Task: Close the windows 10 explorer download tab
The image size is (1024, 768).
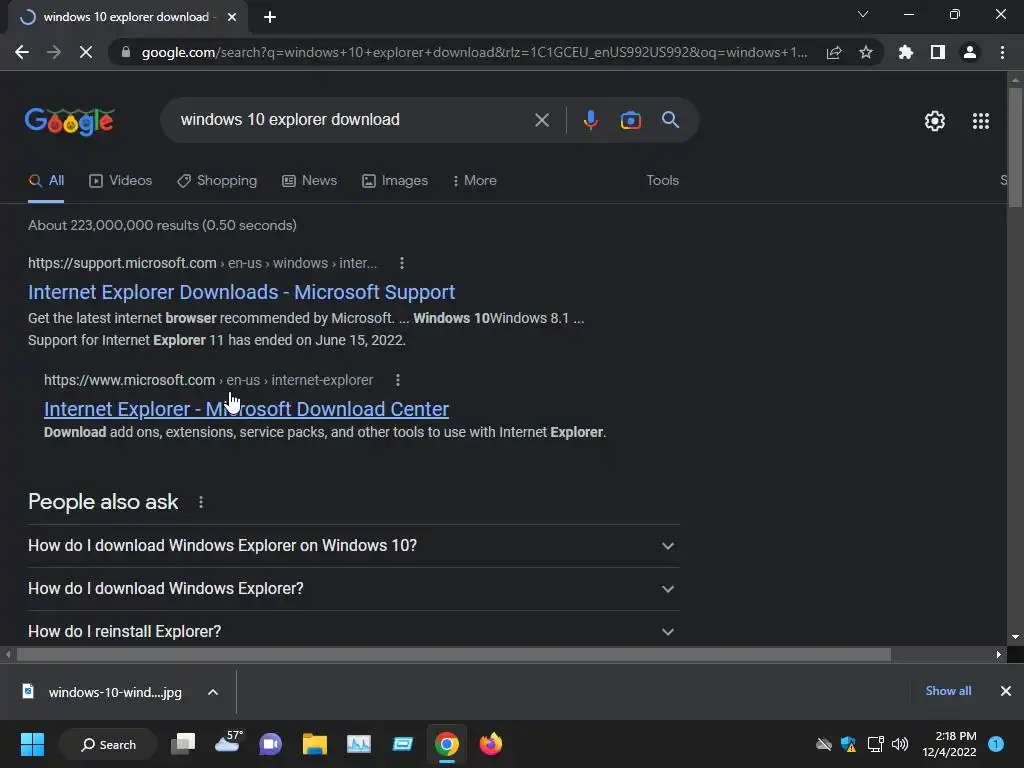Action: (232, 17)
